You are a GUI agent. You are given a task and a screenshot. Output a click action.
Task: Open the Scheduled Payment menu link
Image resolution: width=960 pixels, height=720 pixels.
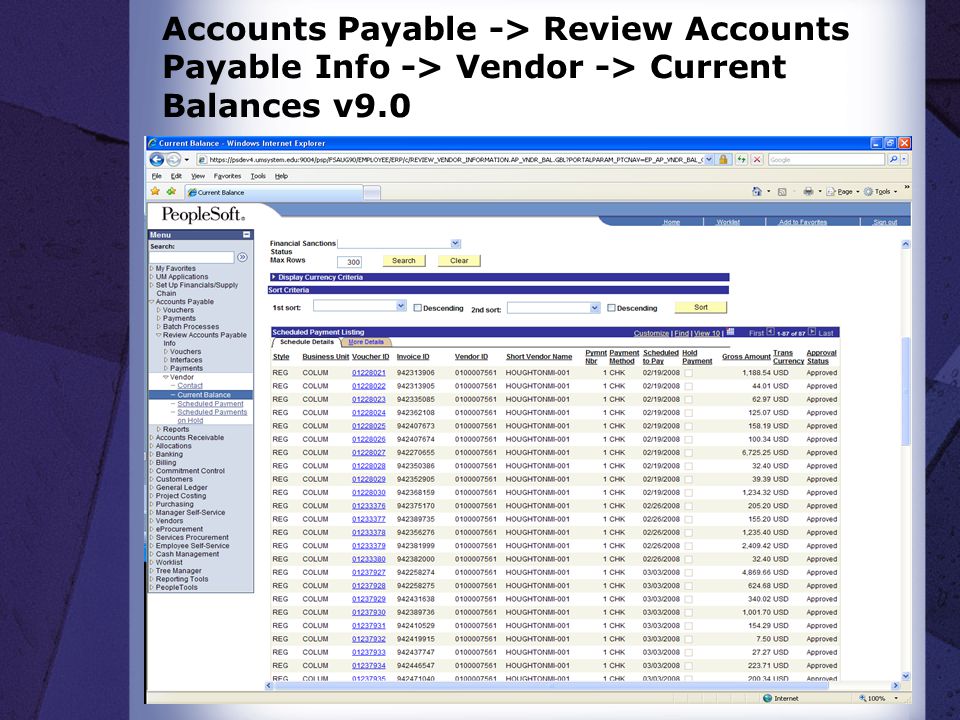click(x=210, y=404)
